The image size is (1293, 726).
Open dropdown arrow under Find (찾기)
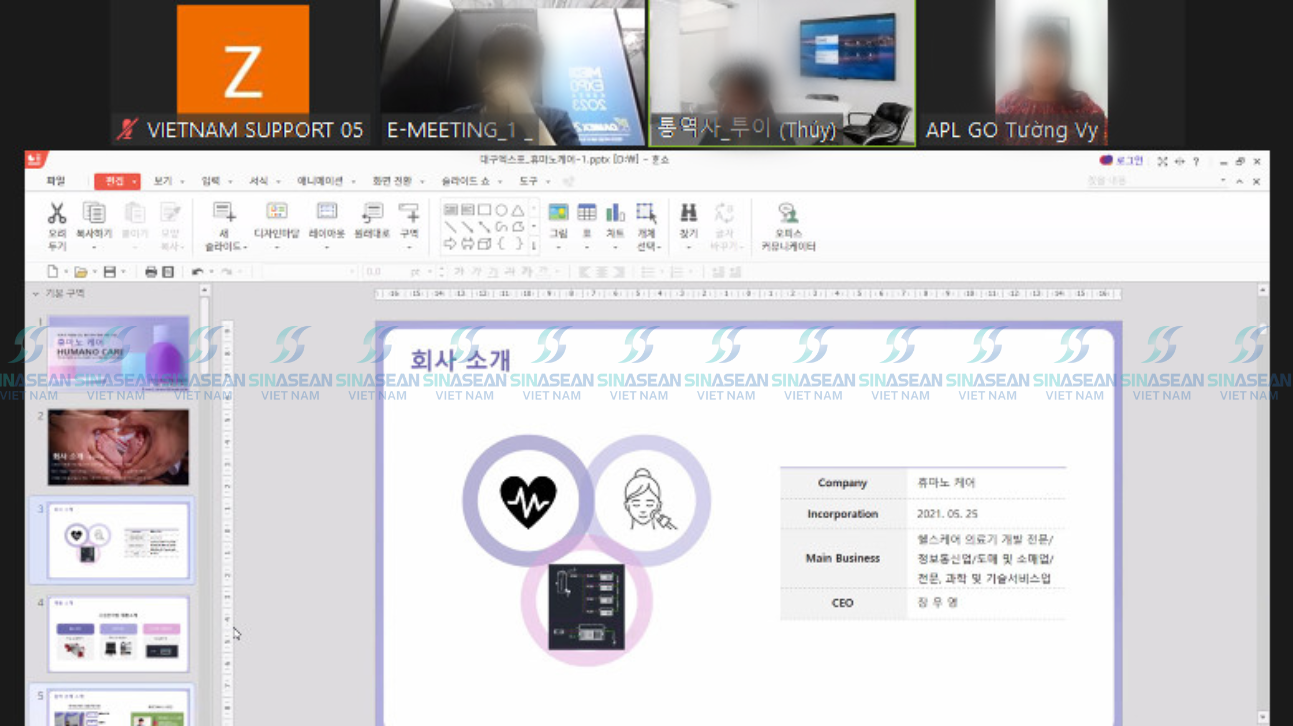click(688, 247)
